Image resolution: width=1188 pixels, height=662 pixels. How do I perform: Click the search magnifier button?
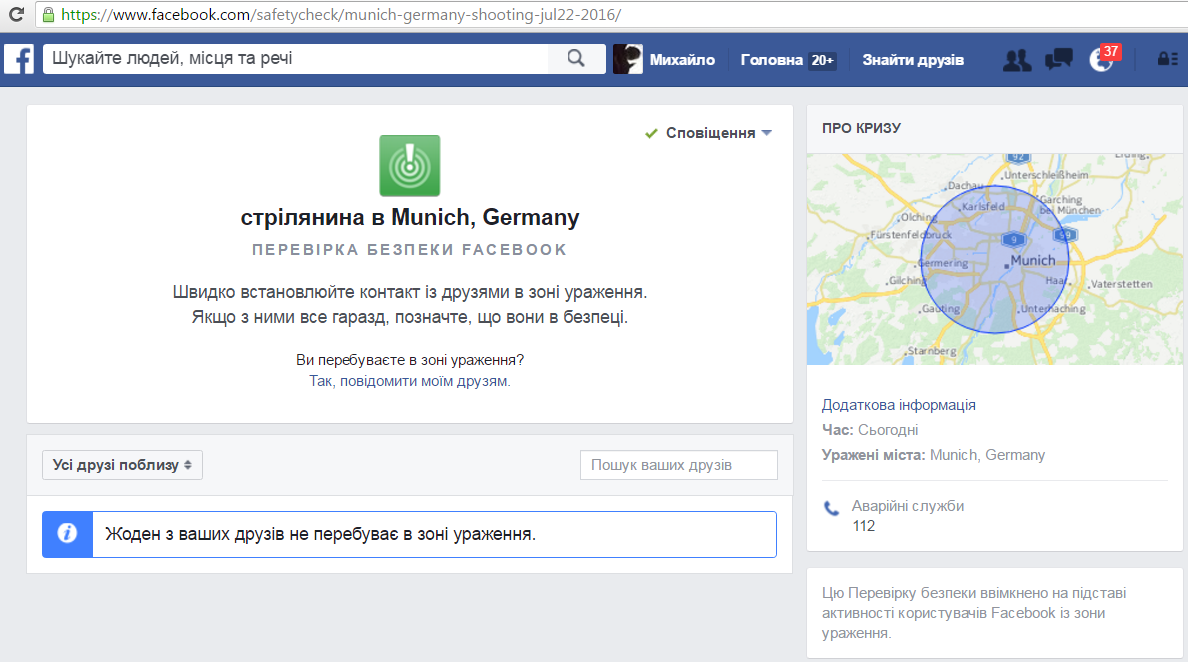click(576, 59)
